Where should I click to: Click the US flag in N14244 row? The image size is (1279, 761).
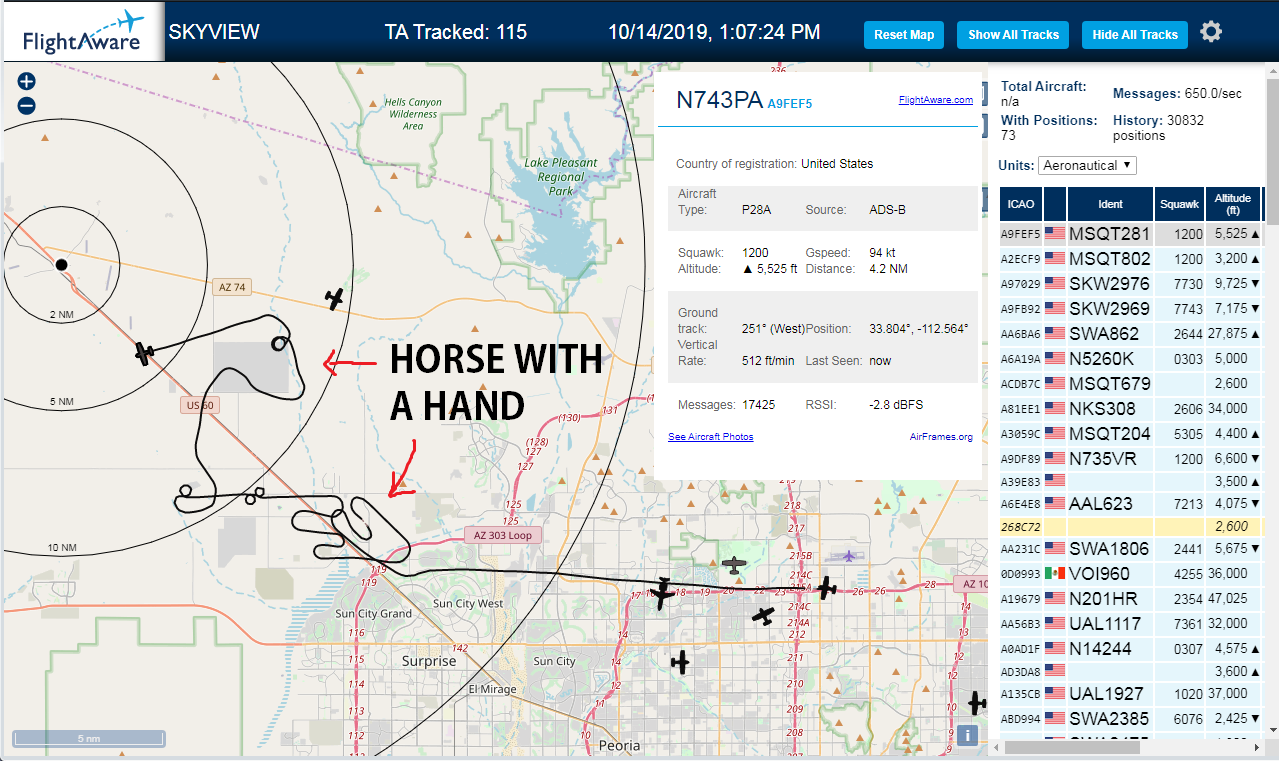point(1055,648)
